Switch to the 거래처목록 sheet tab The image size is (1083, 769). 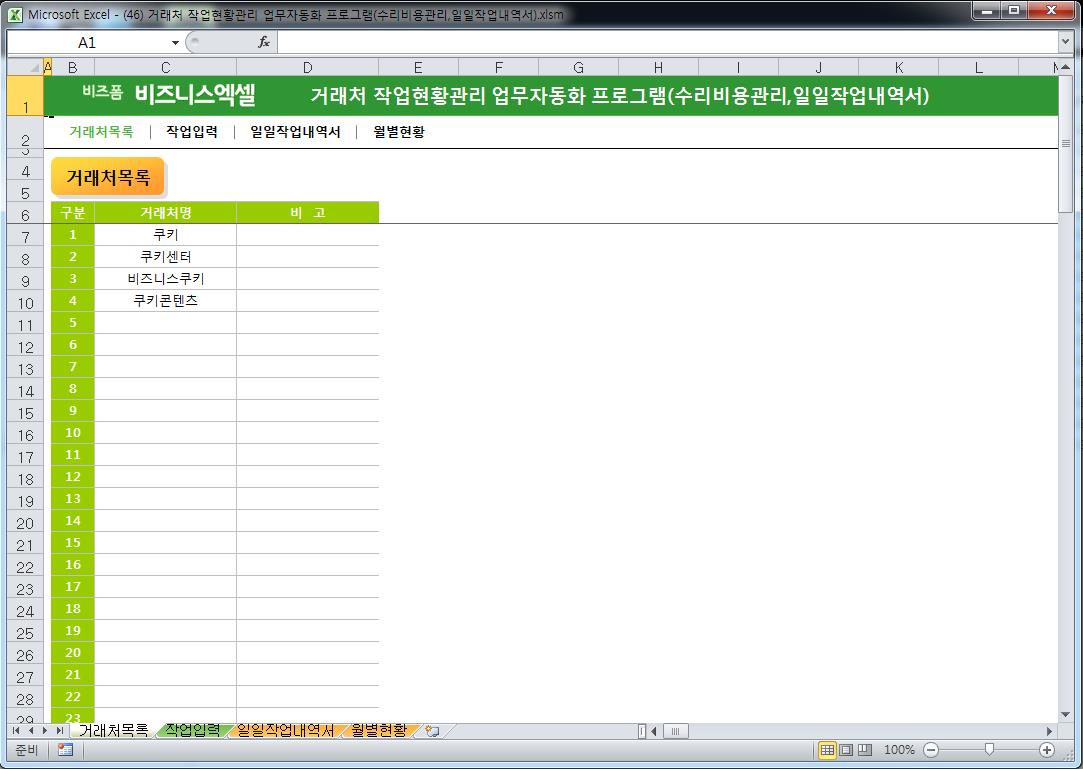point(113,730)
